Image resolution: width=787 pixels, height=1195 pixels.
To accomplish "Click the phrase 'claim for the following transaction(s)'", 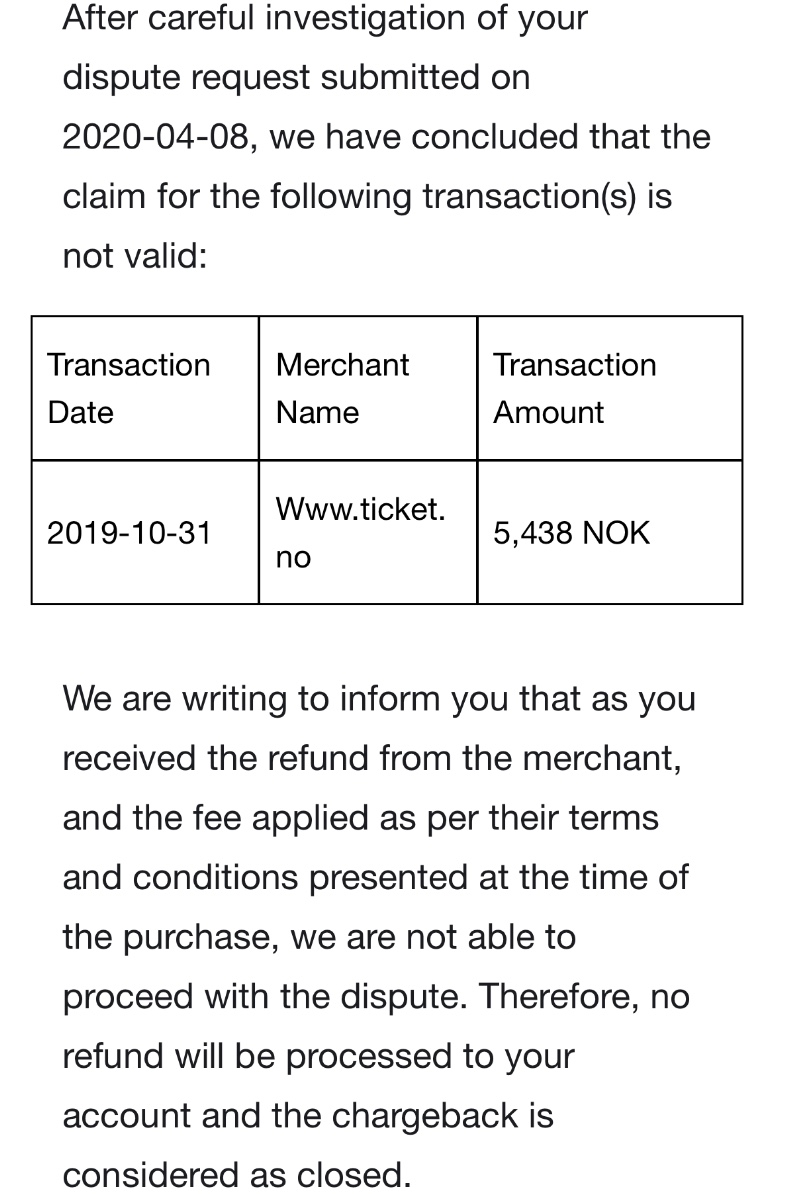I will click(x=349, y=197).
